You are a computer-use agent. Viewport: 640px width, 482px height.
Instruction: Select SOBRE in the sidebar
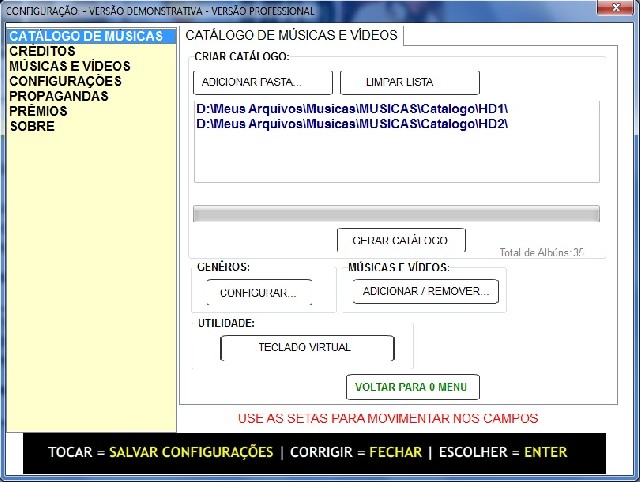coord(32,126)
